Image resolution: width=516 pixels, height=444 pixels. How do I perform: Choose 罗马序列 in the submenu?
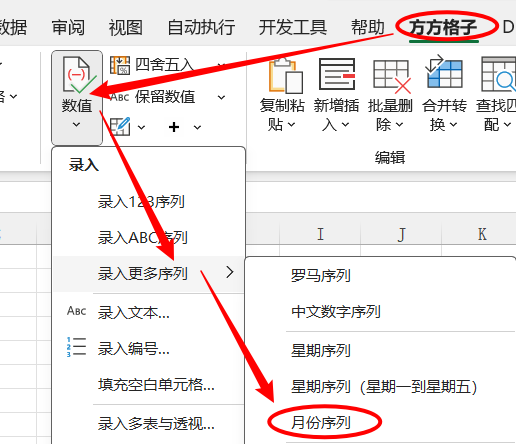click(x=321, y=276)
